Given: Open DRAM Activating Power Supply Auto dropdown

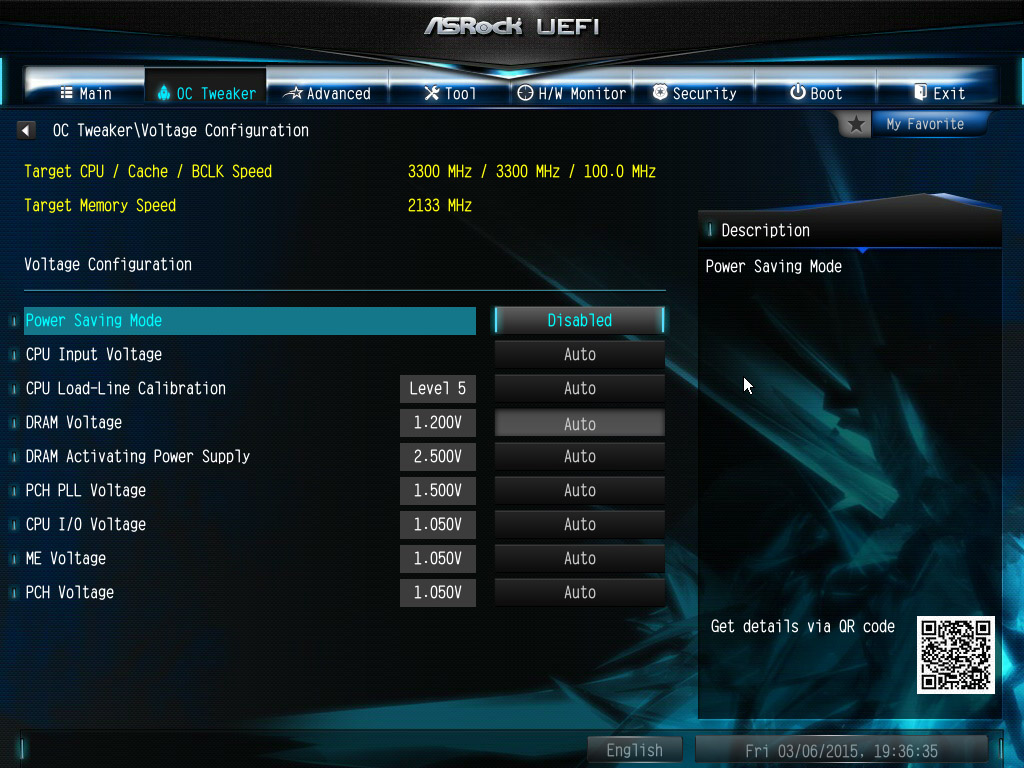Looking at the screenshot, I should (579, 456).
